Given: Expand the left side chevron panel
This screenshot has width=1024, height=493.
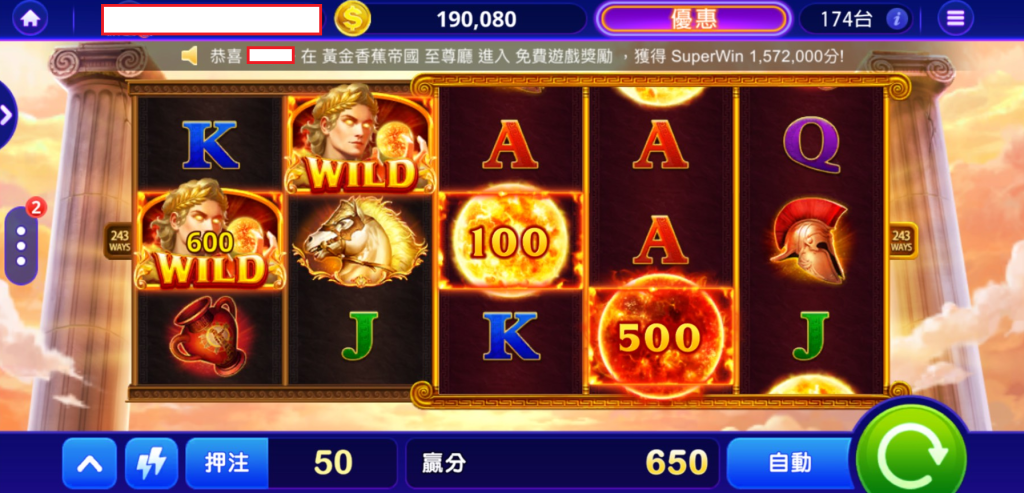Looking at the screenshot, I should [x=7, y=116].
